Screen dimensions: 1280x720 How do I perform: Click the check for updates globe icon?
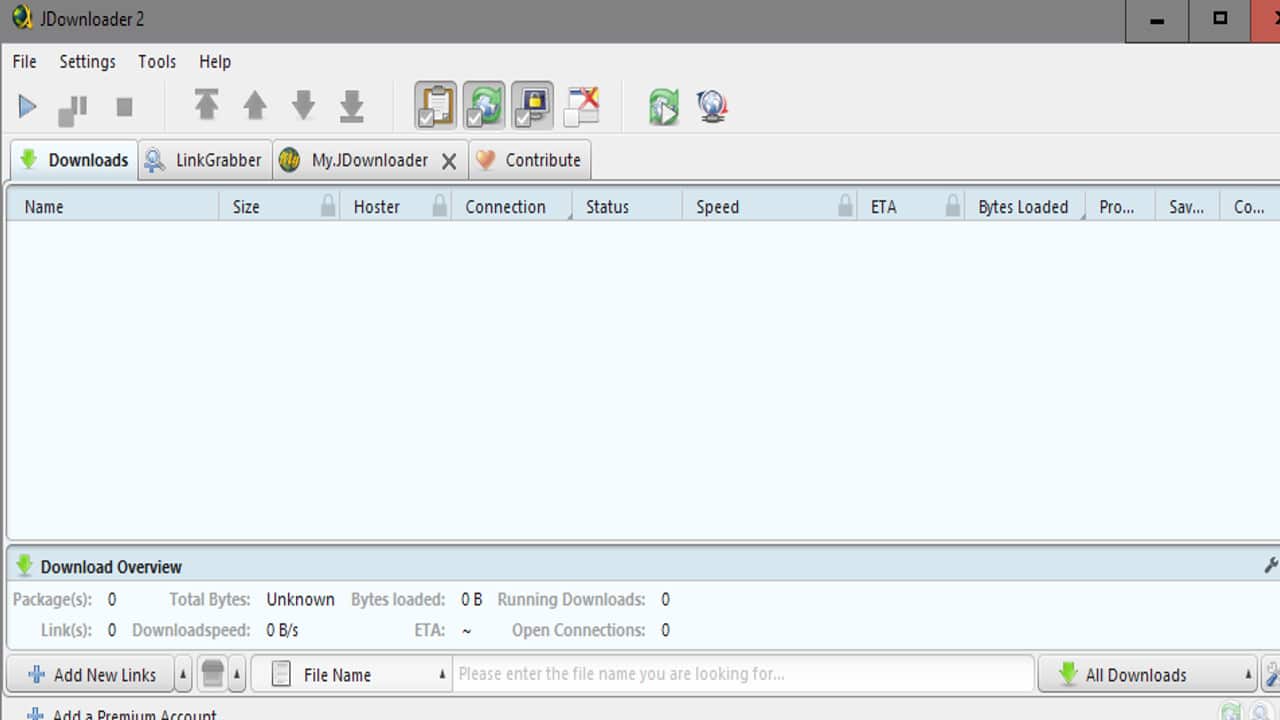point(712,106)
